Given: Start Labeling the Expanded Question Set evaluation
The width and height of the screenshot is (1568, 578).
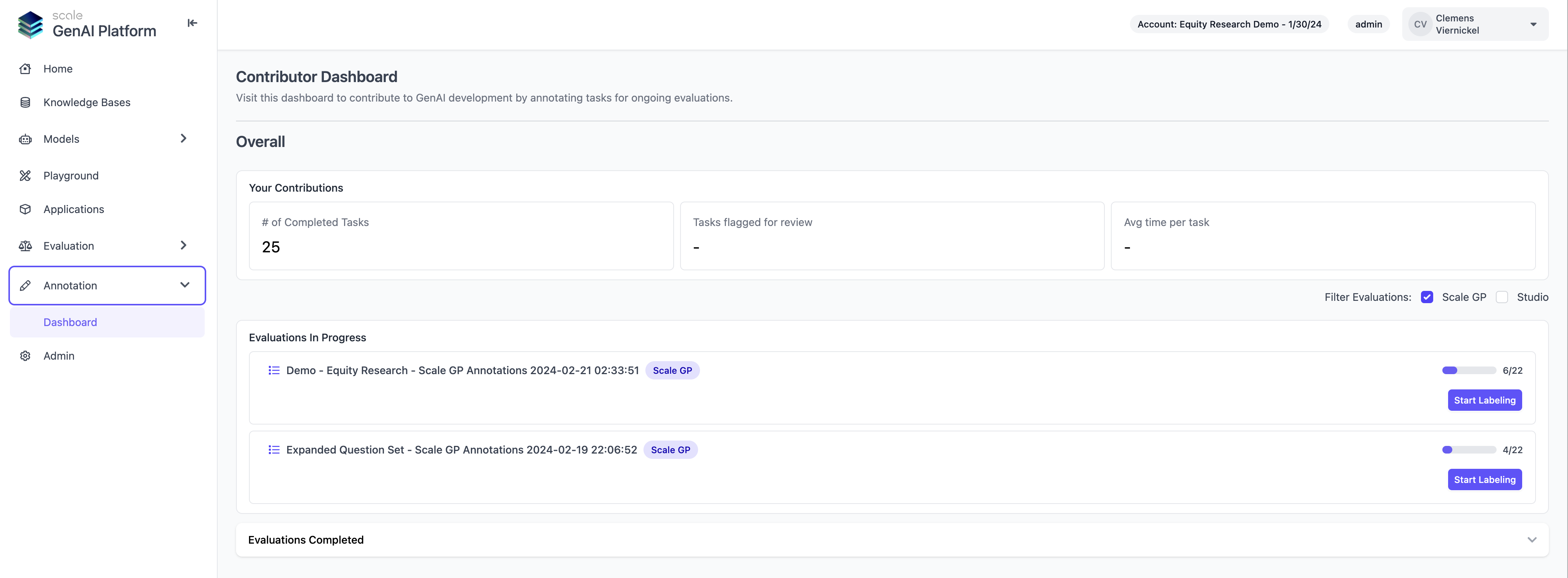Looking at the screenshot, I should click(1484, 480).
